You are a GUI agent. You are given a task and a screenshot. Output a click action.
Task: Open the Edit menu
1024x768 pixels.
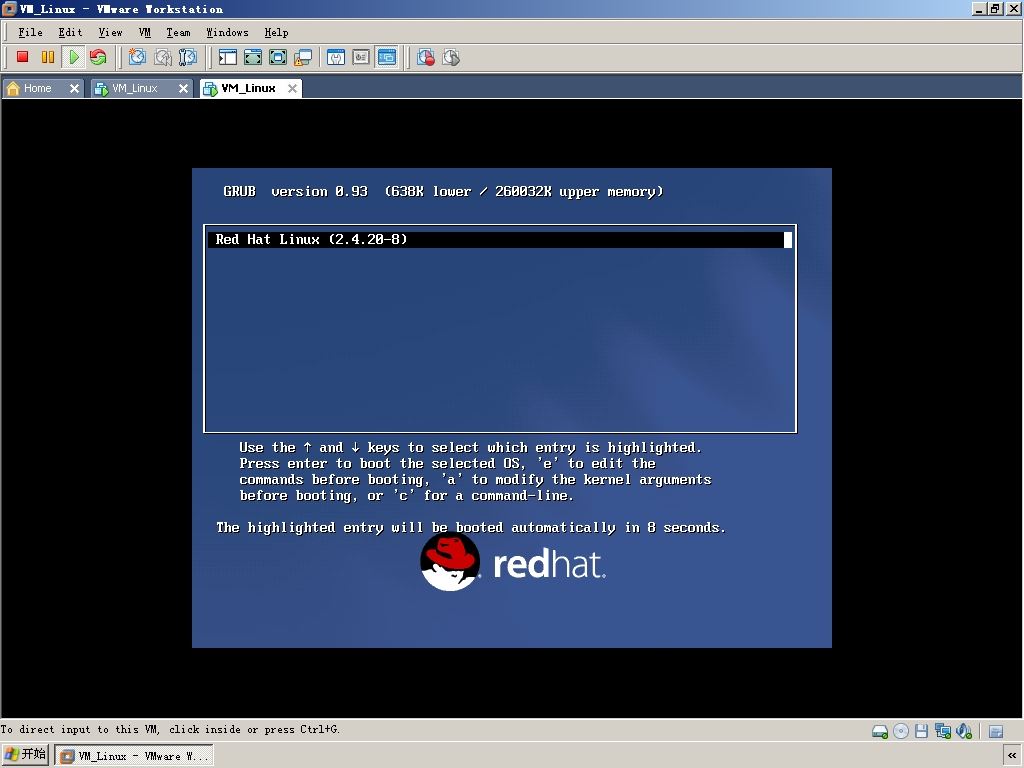(71, 32)
